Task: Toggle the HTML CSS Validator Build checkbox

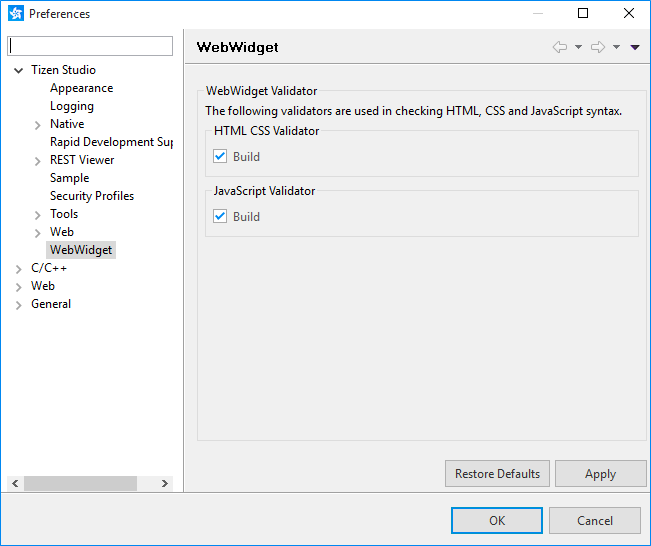Action: [221, 156]
